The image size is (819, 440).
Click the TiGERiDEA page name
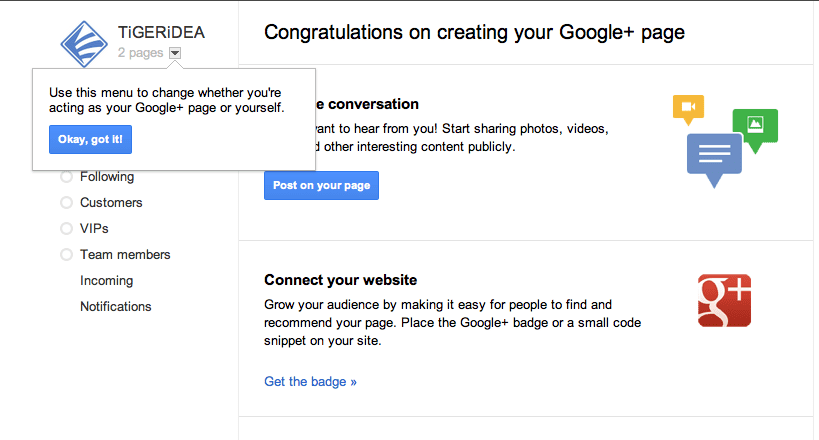tap(161, 32)
